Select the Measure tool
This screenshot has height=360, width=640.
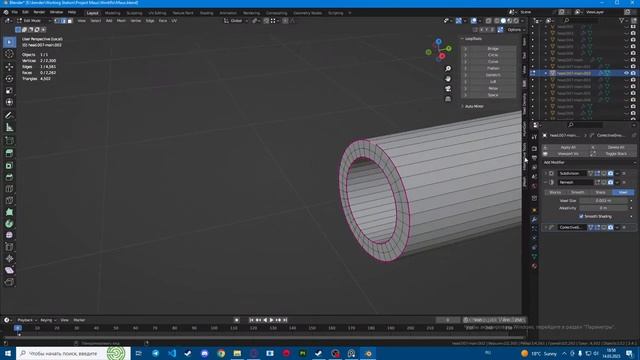click(x=9, y=128)
